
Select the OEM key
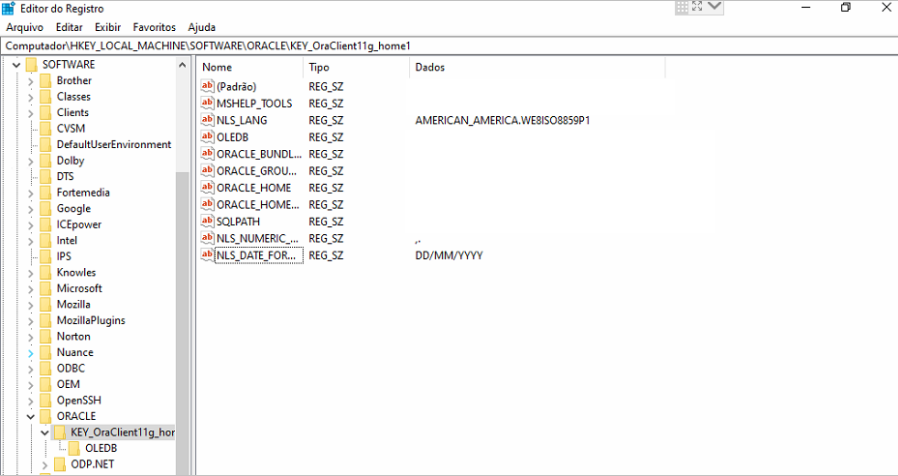point(68,384)
